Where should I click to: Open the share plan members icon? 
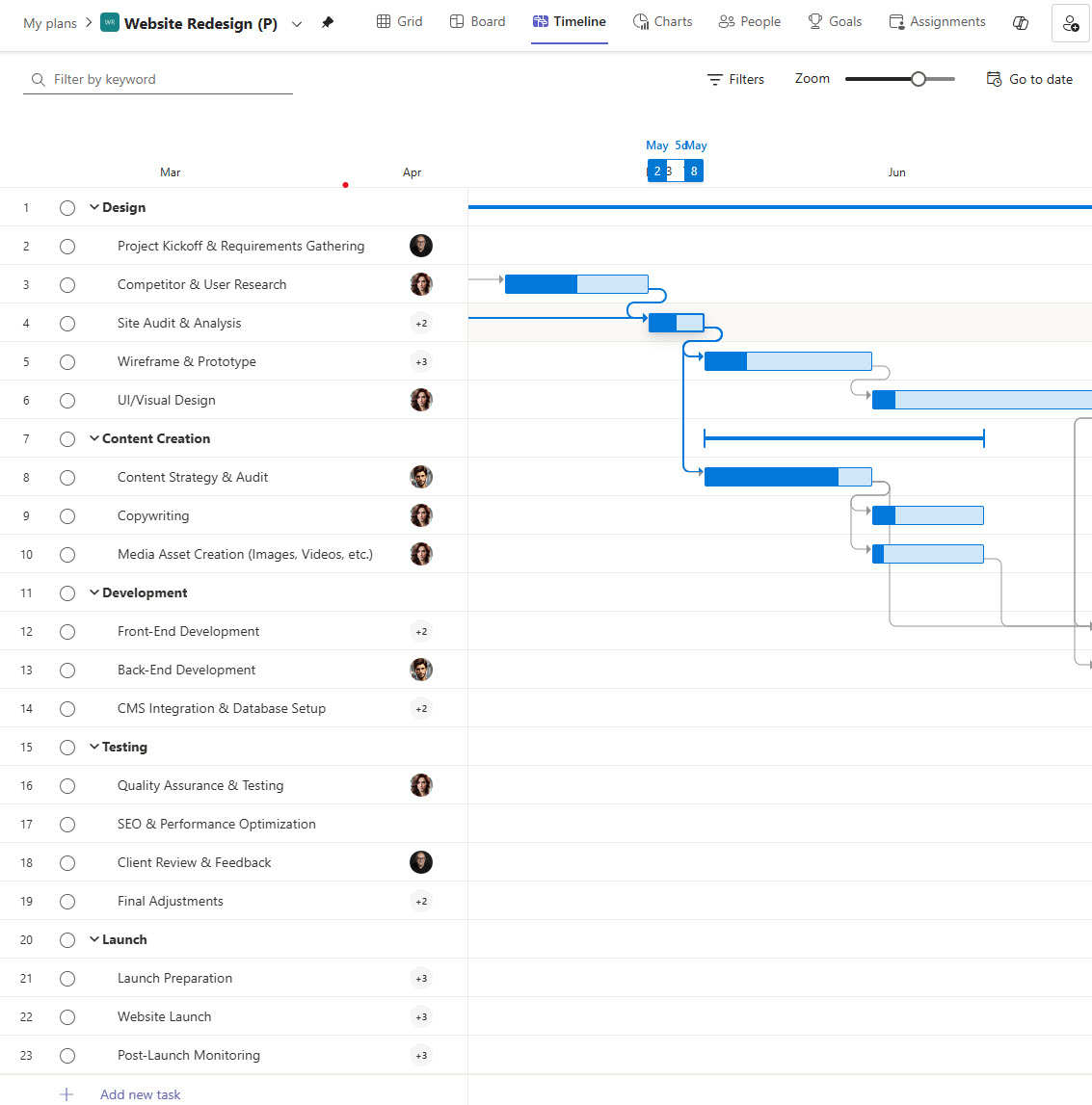pos(1070,24)
